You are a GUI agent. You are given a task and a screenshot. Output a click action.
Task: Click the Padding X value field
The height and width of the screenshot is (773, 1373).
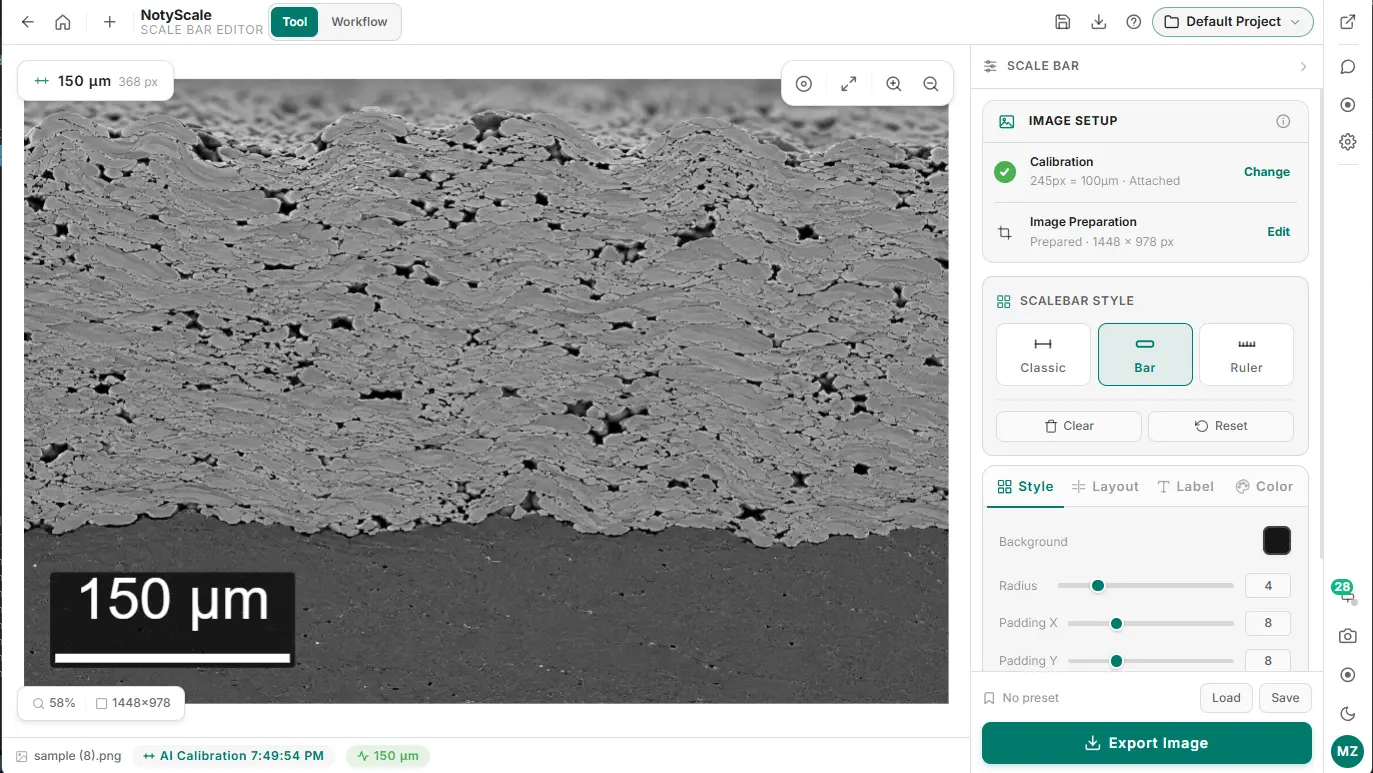tap(1268, 623)
